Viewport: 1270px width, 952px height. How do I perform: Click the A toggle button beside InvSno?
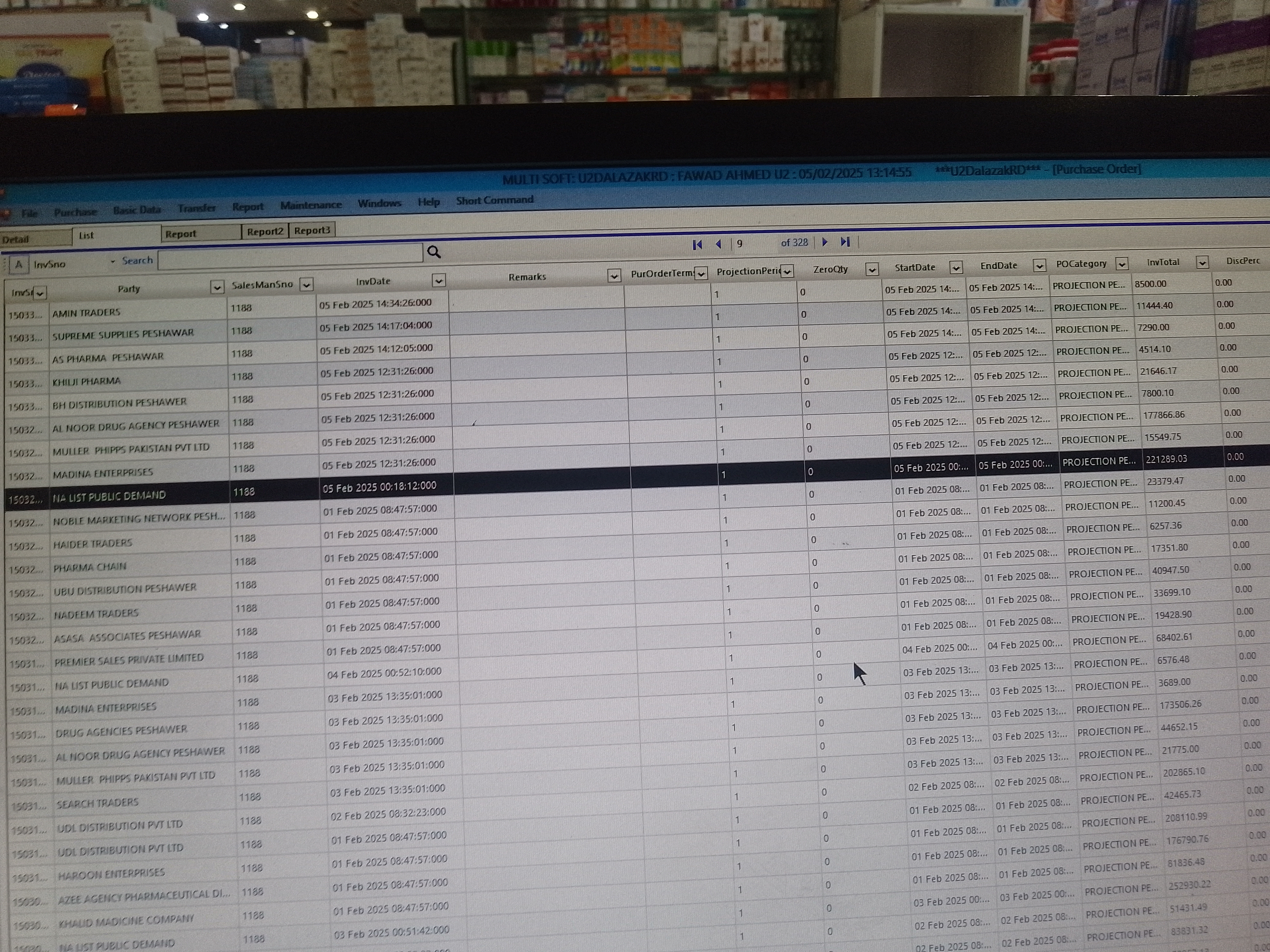(x=18, y=265)
